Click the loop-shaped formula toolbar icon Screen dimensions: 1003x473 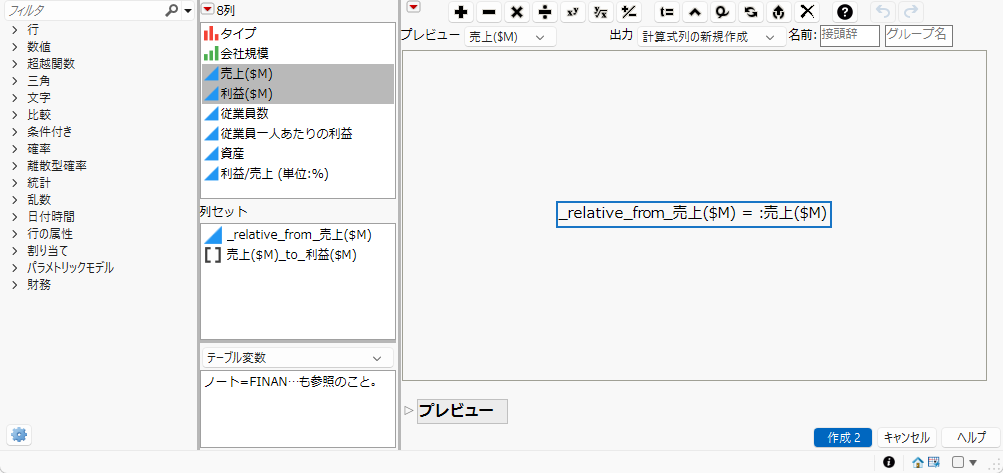723,12
